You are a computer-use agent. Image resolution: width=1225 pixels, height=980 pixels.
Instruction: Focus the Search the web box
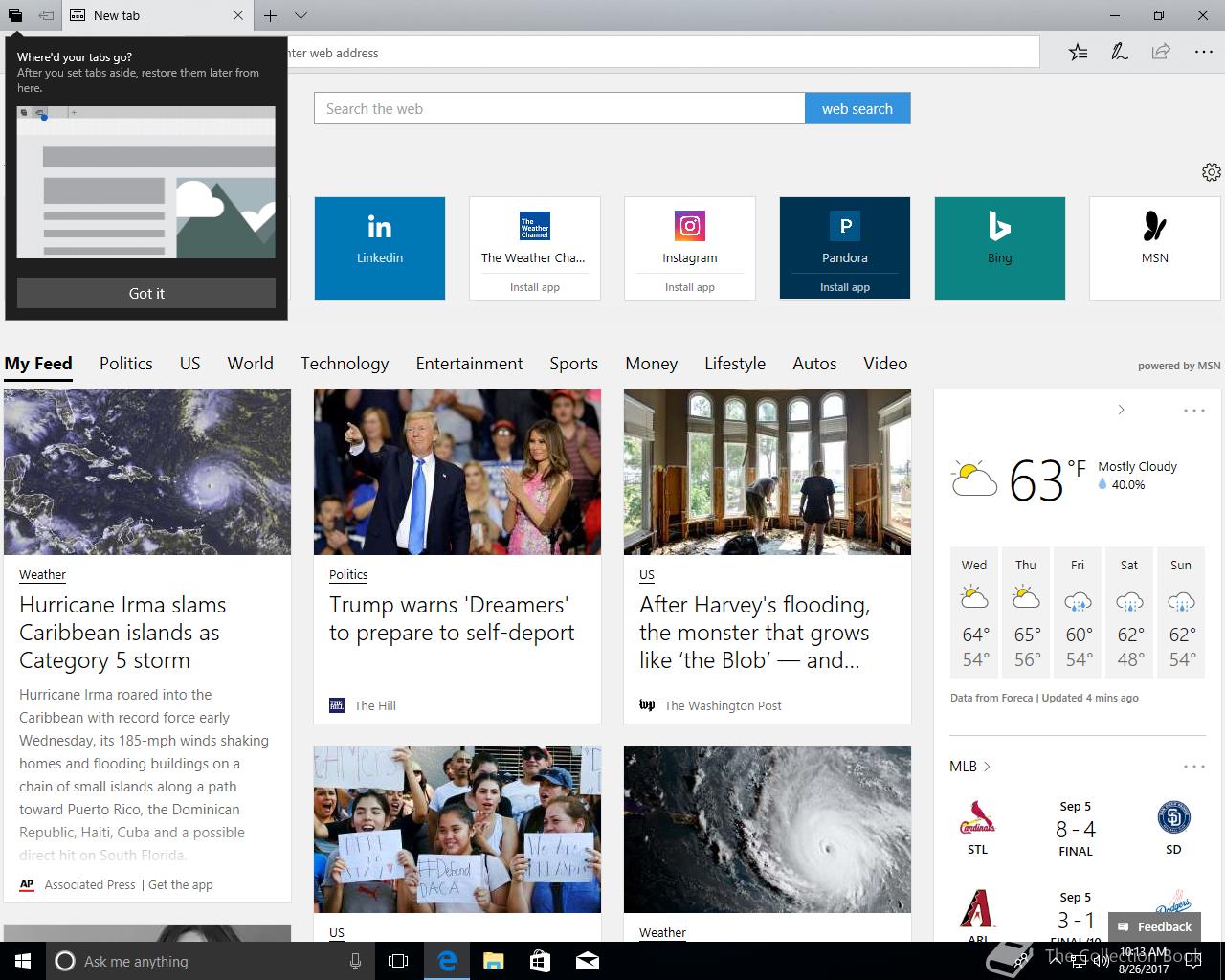(559, 108)
